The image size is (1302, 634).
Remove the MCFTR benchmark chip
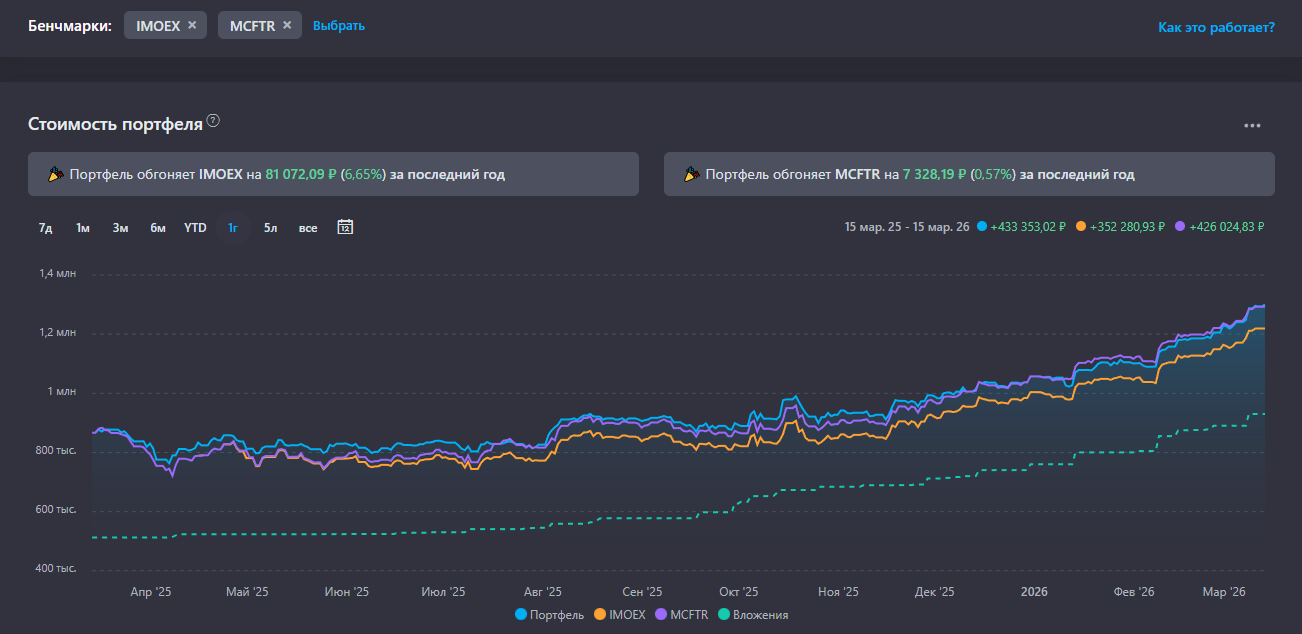click(x=287, y=26)
